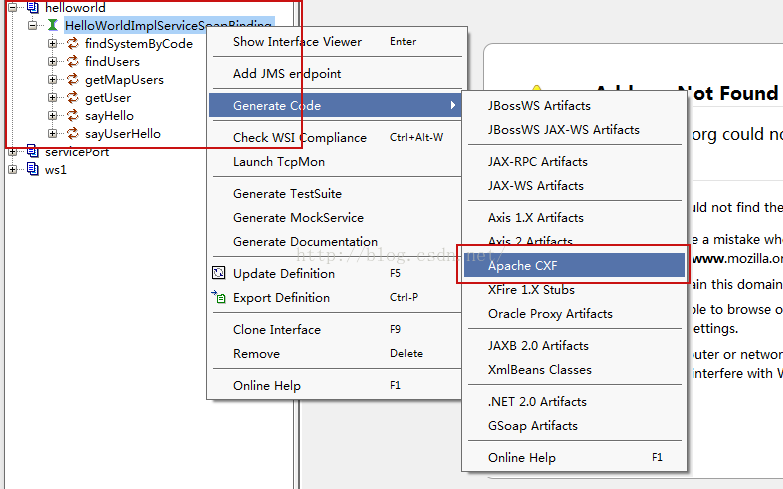Select Update Definition menu entry
Viewport: 783px width, 489px height.
335,273
